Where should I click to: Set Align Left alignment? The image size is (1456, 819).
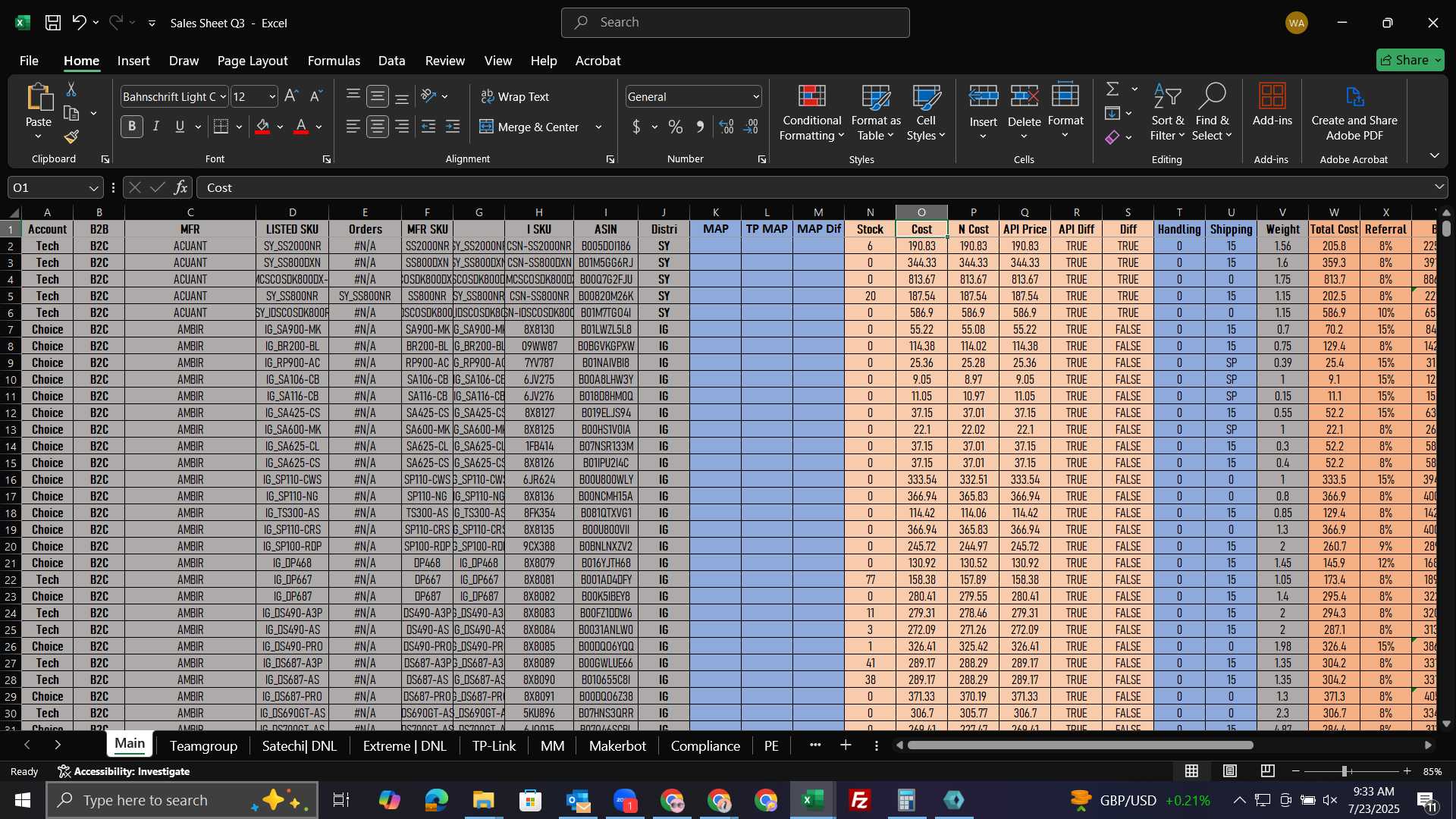point(353,127)
